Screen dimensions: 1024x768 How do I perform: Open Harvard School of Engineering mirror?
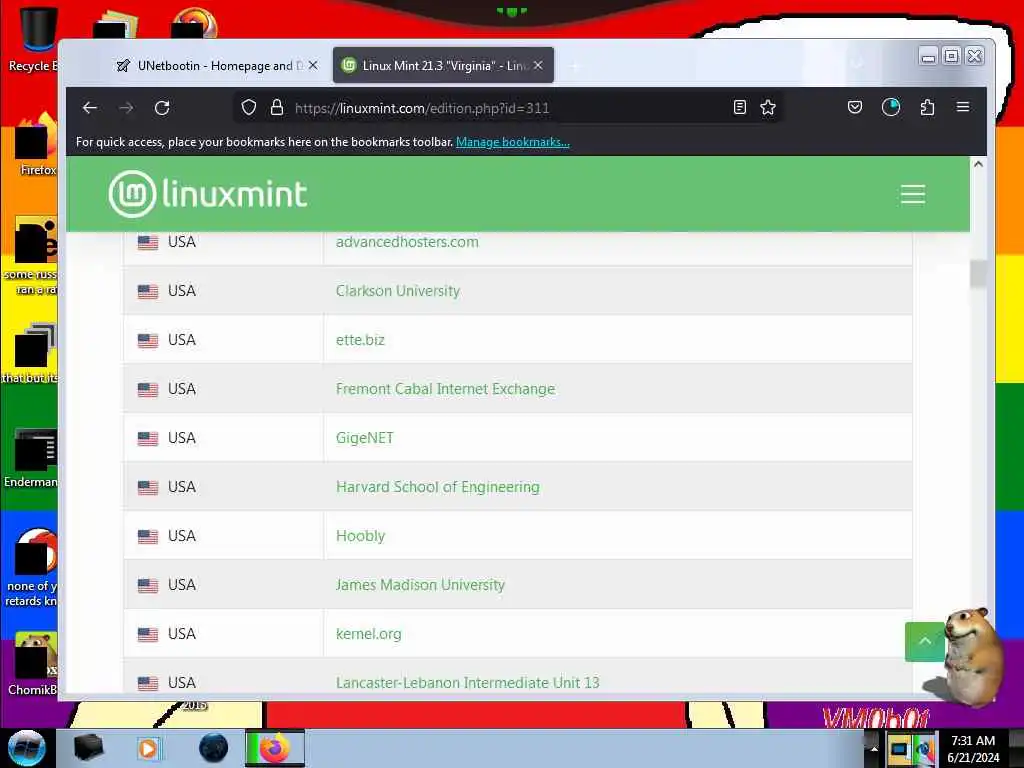pyautogui.click(x=438, y=487)
